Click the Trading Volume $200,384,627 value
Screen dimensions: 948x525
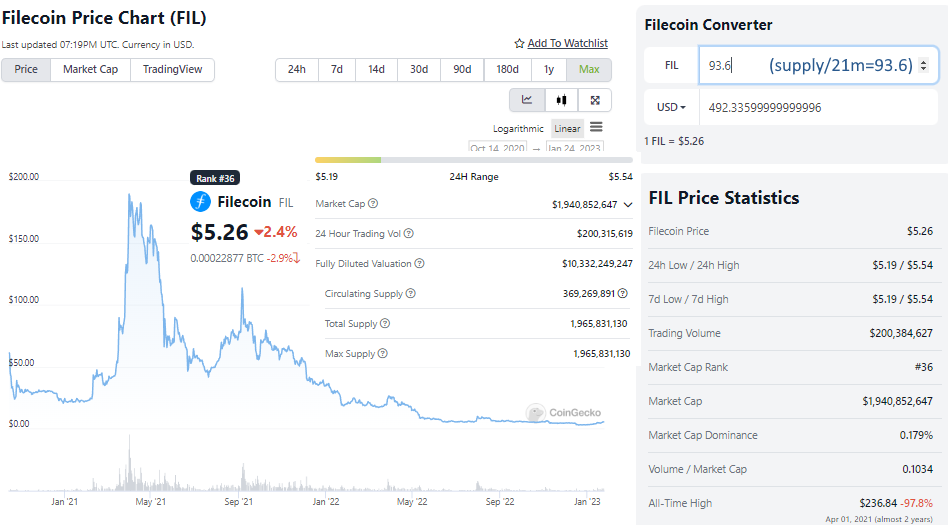coord(901,333)
